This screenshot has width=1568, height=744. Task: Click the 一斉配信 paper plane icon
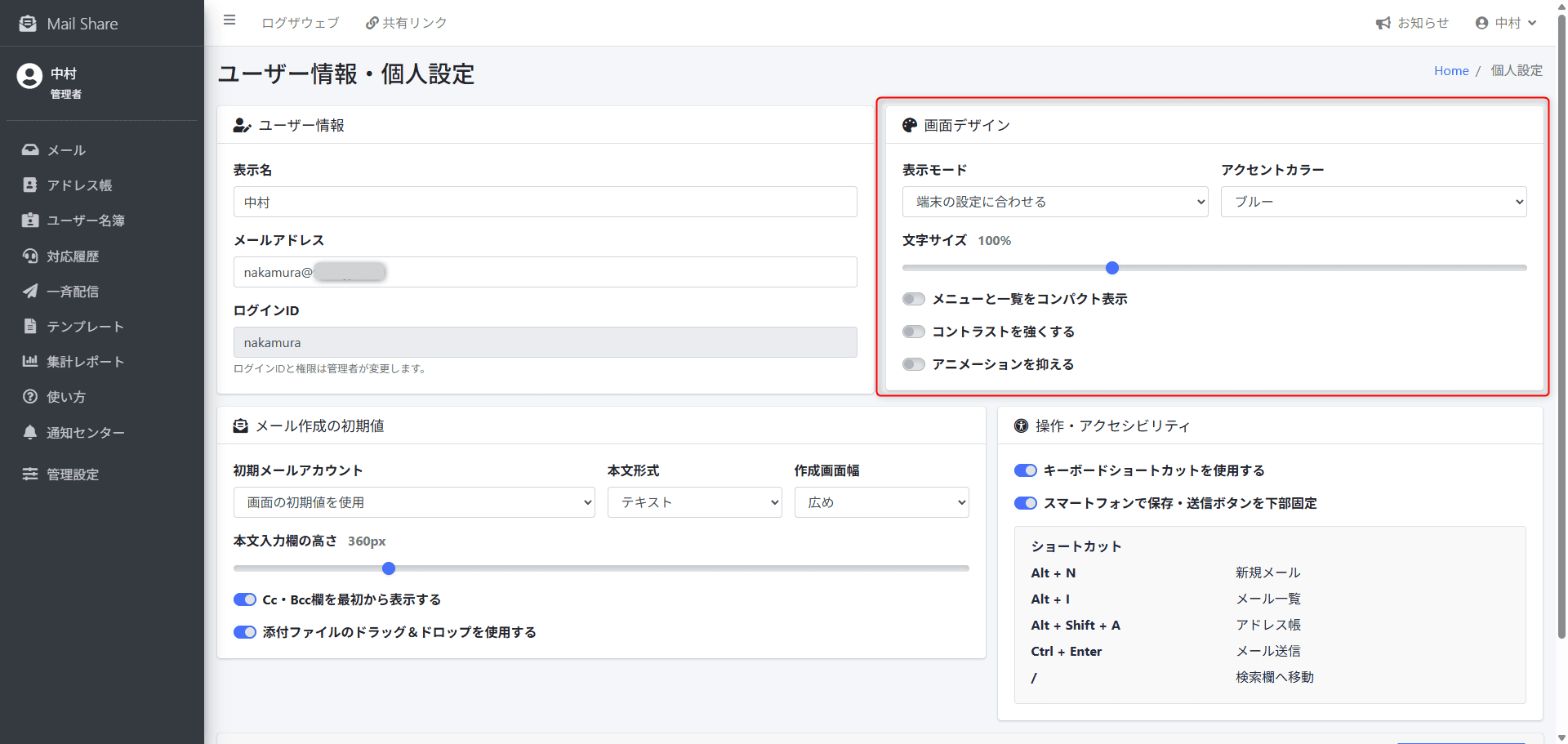30,292
